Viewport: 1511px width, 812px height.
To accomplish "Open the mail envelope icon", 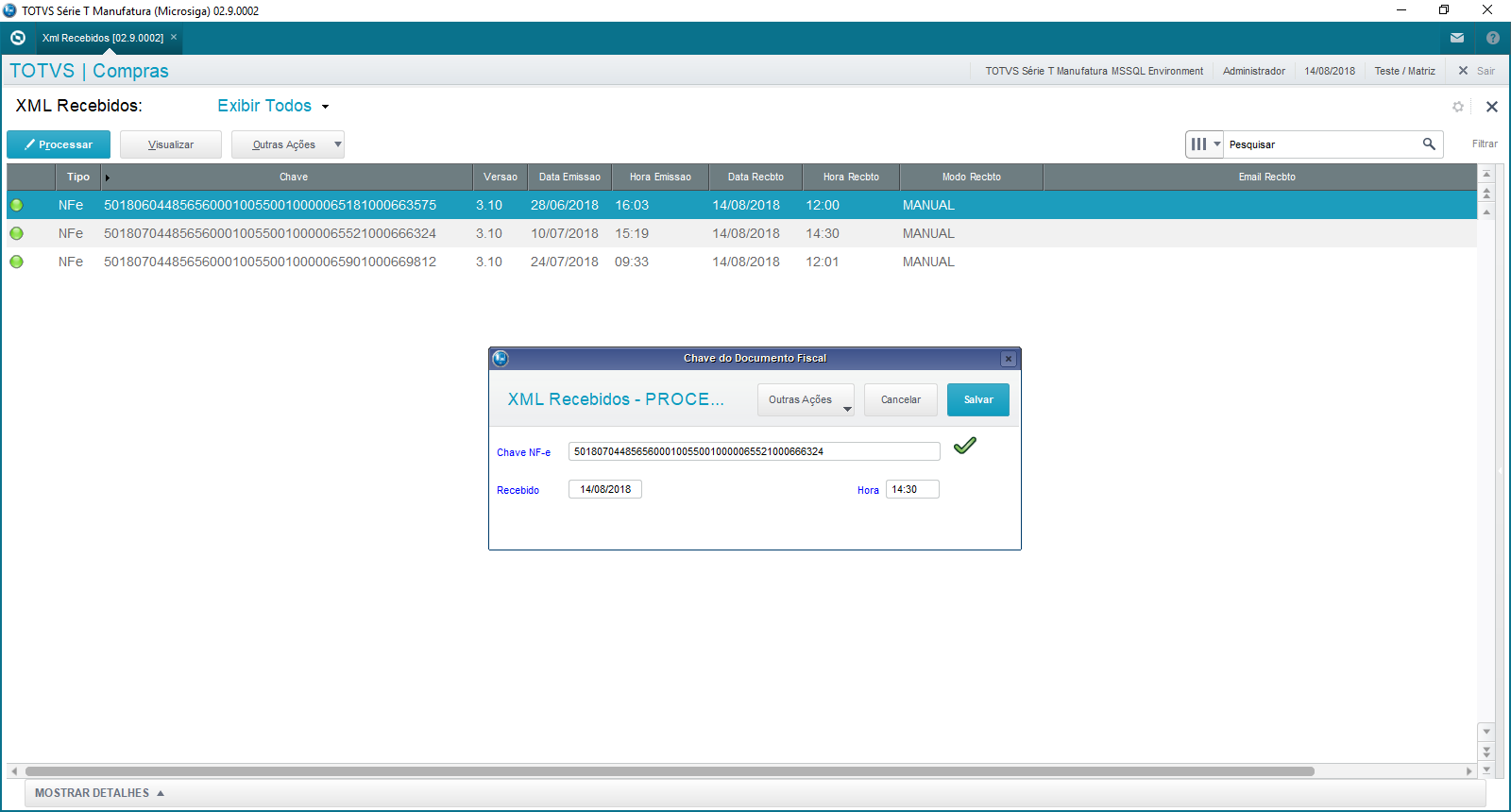I will (1457, 38).
